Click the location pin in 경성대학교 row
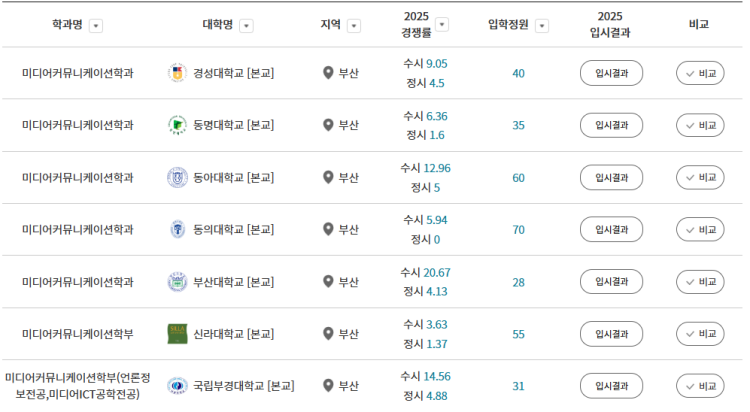 pyautogui.click(x=328, y=73)
